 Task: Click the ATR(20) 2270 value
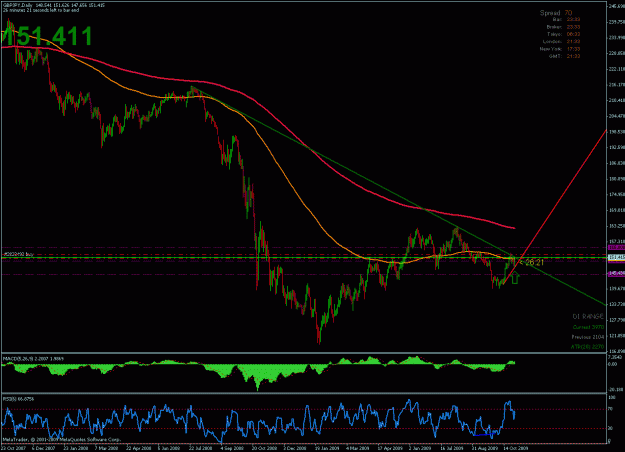pos(588,347)
